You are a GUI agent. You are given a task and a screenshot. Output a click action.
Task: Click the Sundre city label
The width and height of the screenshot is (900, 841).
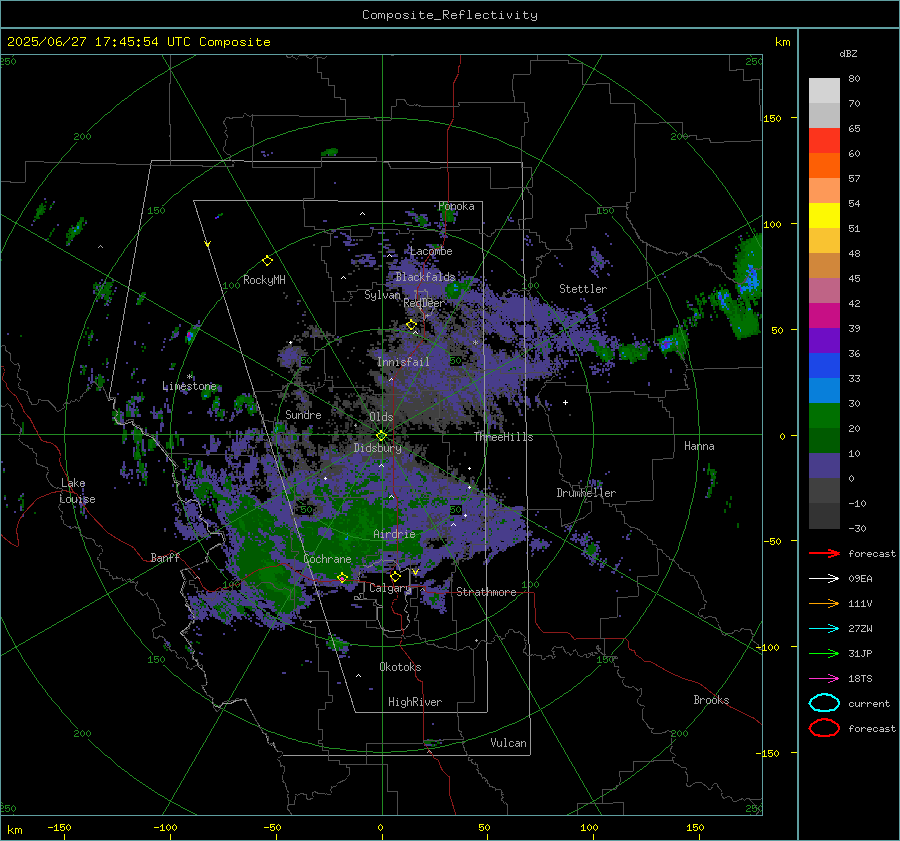[x=304, y=415]
